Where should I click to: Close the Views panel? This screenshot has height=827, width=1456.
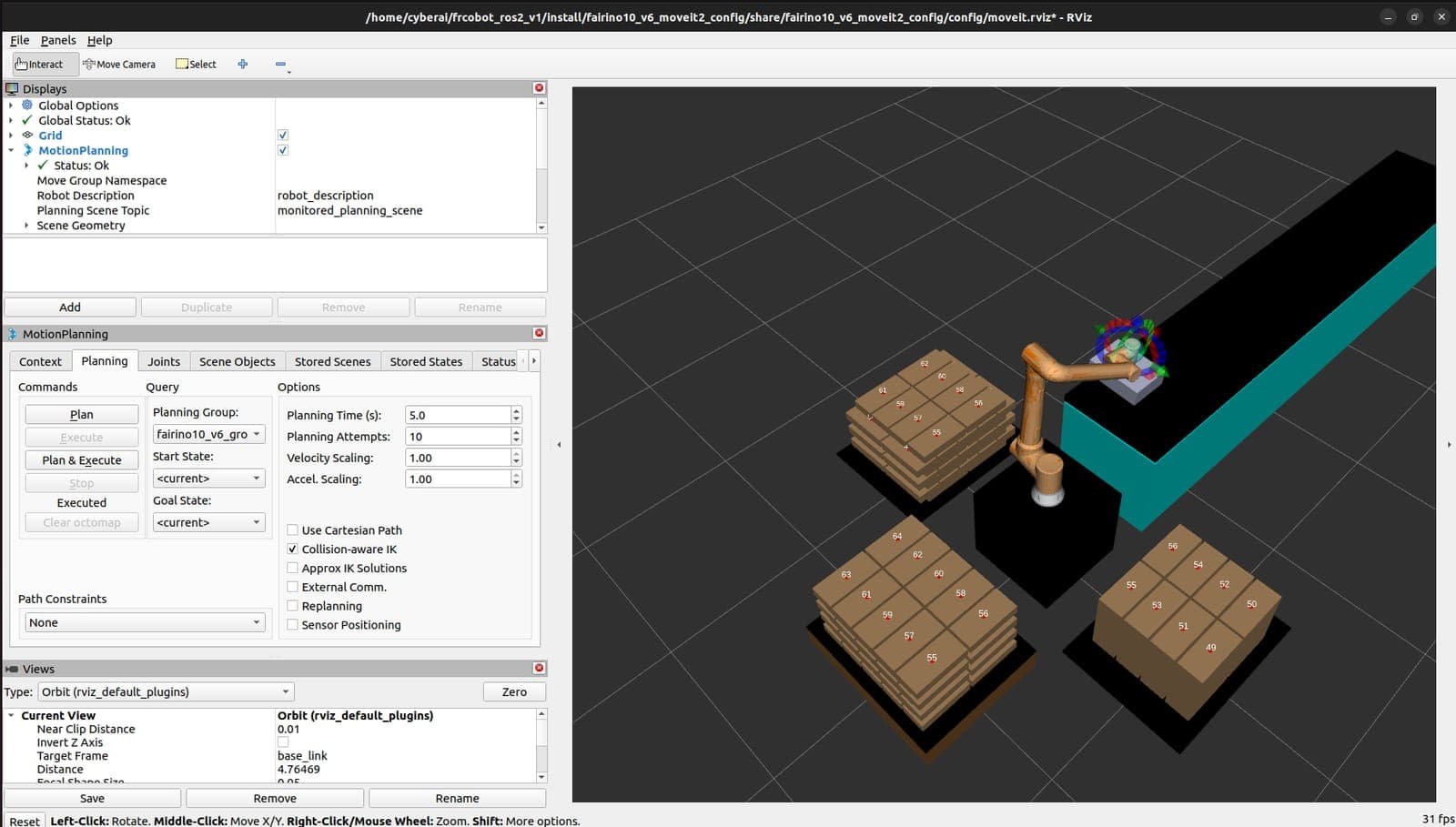(539, 668)
